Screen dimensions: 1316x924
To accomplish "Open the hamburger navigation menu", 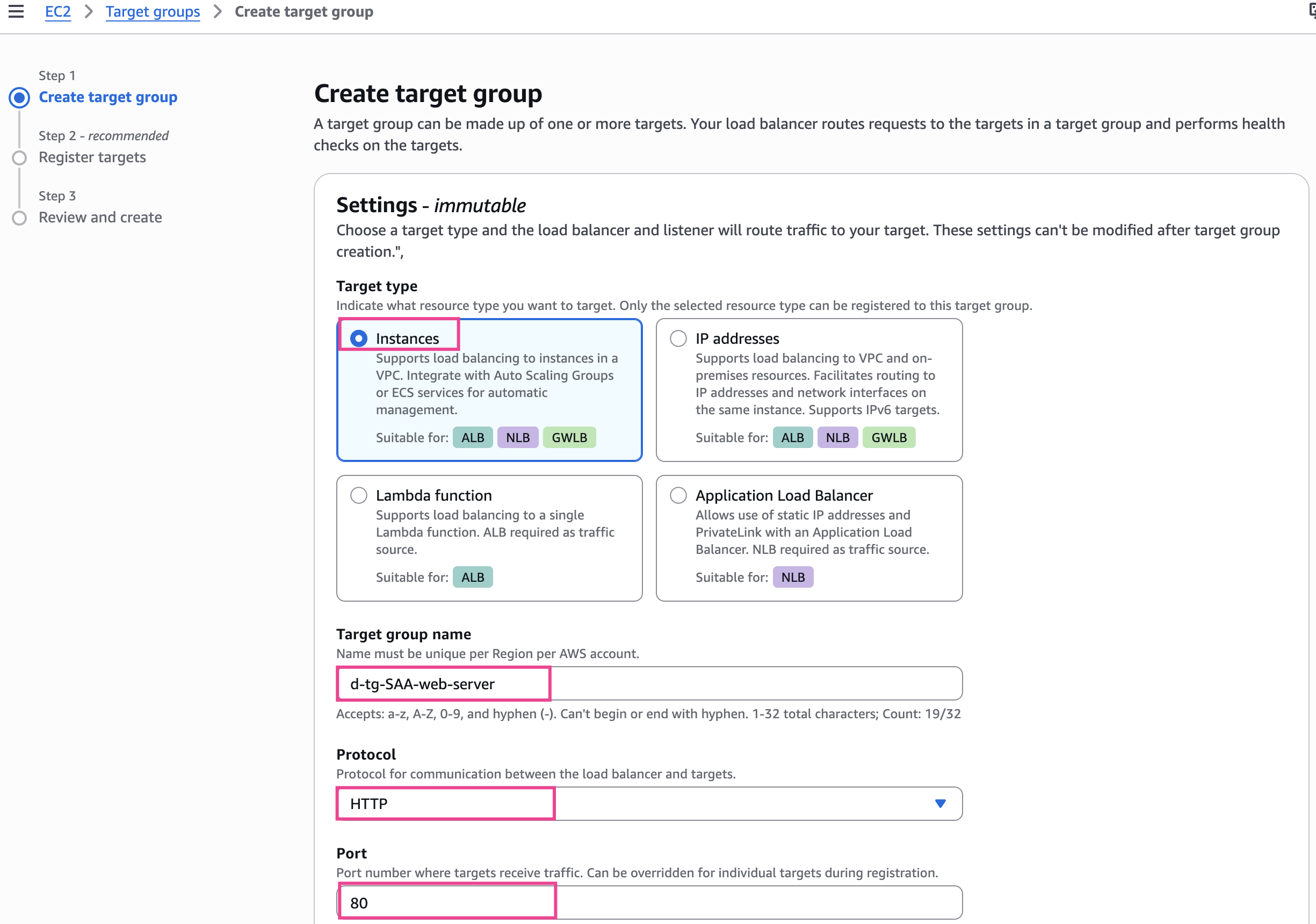I will tap(16, 11).
